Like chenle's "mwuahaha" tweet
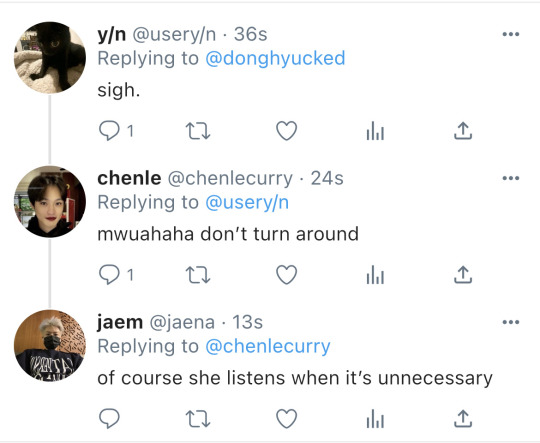This screenshot has height=443, width=540. pyautogui.click(x=287, y=275)
